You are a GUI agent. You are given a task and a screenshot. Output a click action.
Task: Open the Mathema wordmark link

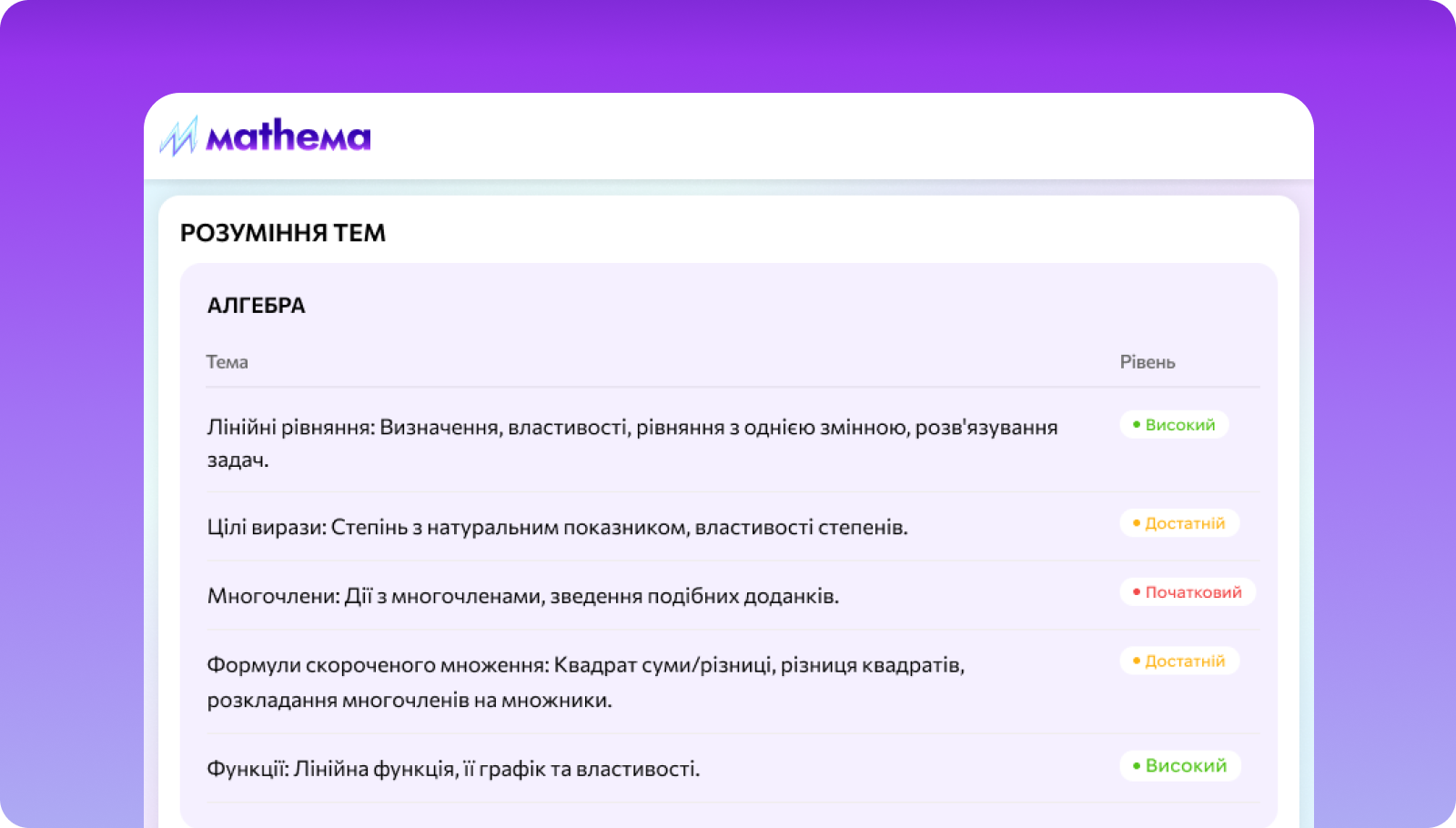288,136
